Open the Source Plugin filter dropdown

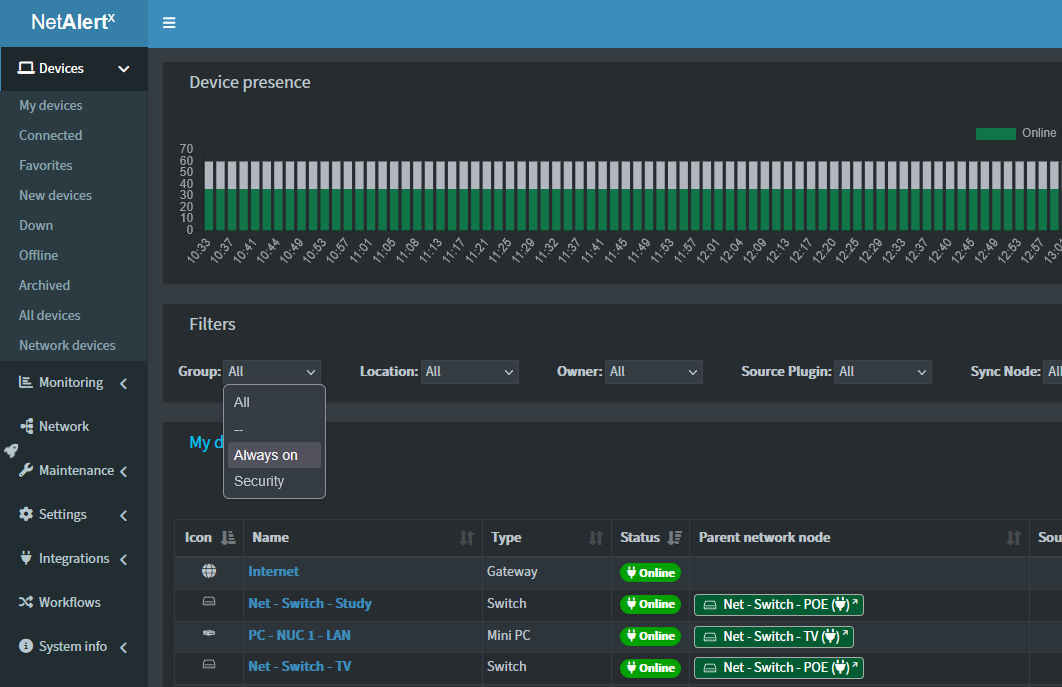pyautogui.click(x=883, y=372)
